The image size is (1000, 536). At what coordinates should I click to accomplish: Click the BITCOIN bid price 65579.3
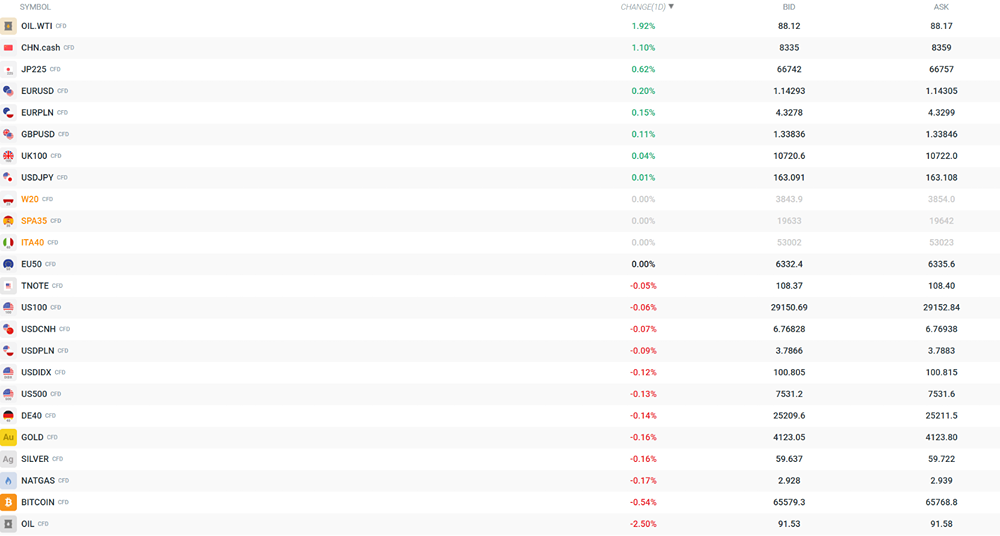tap(789, 502)
